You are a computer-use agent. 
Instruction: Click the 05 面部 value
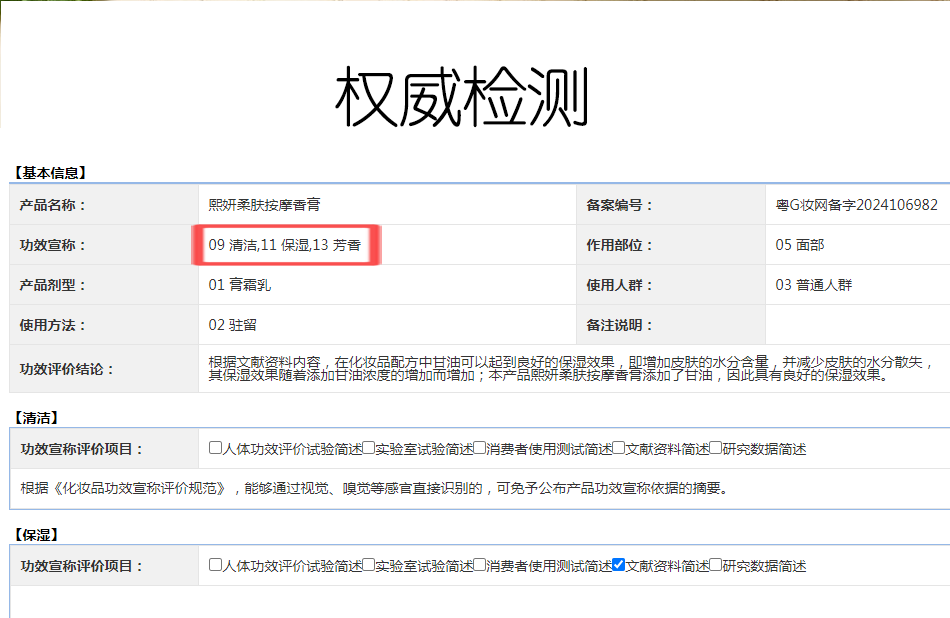point(799,245)
